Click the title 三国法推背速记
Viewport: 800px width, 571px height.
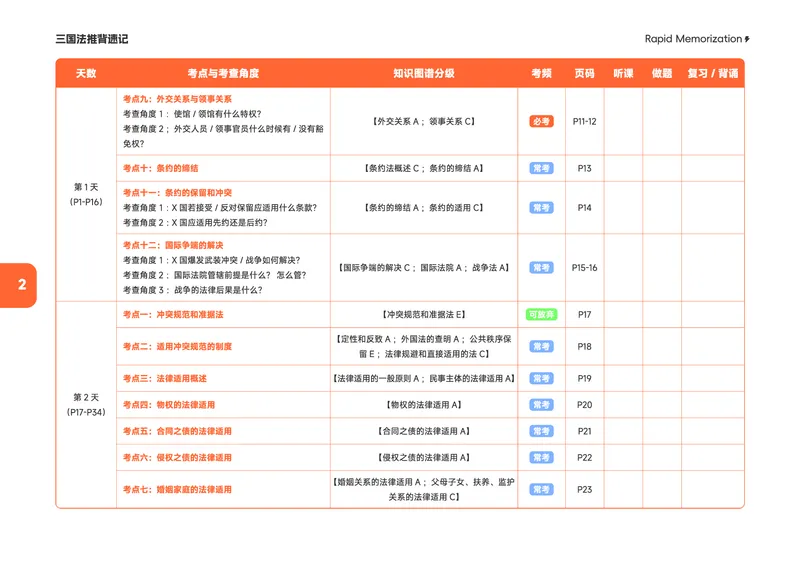(92, 39)
